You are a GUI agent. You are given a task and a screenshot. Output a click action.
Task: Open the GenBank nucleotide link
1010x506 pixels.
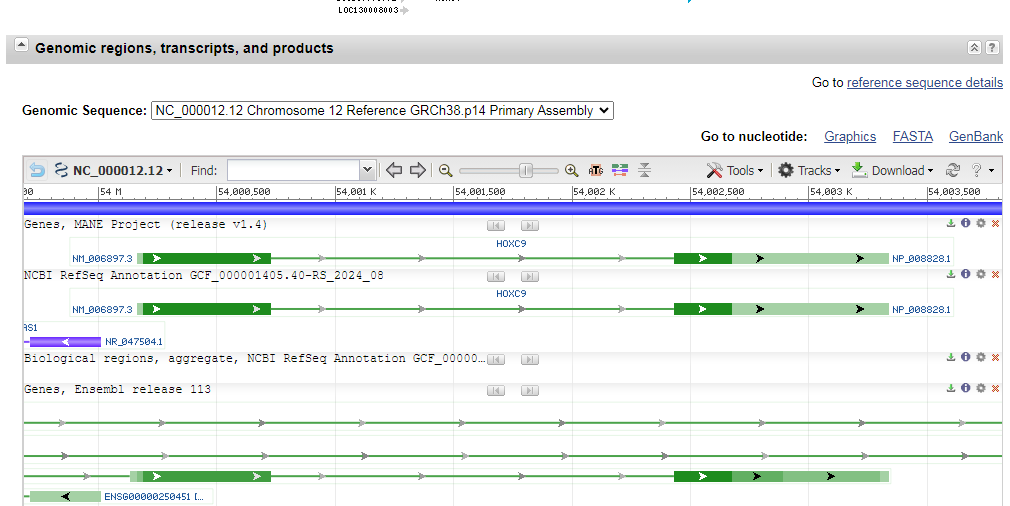click(x=975, y=136)
